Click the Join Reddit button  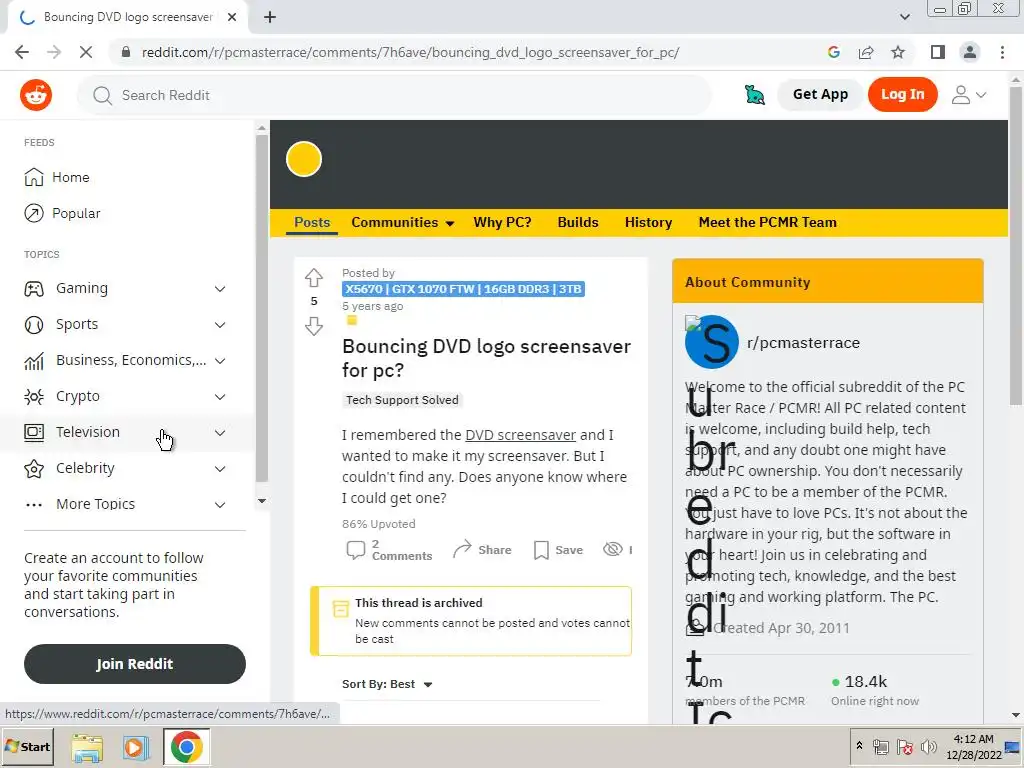[x=135, y=664]
